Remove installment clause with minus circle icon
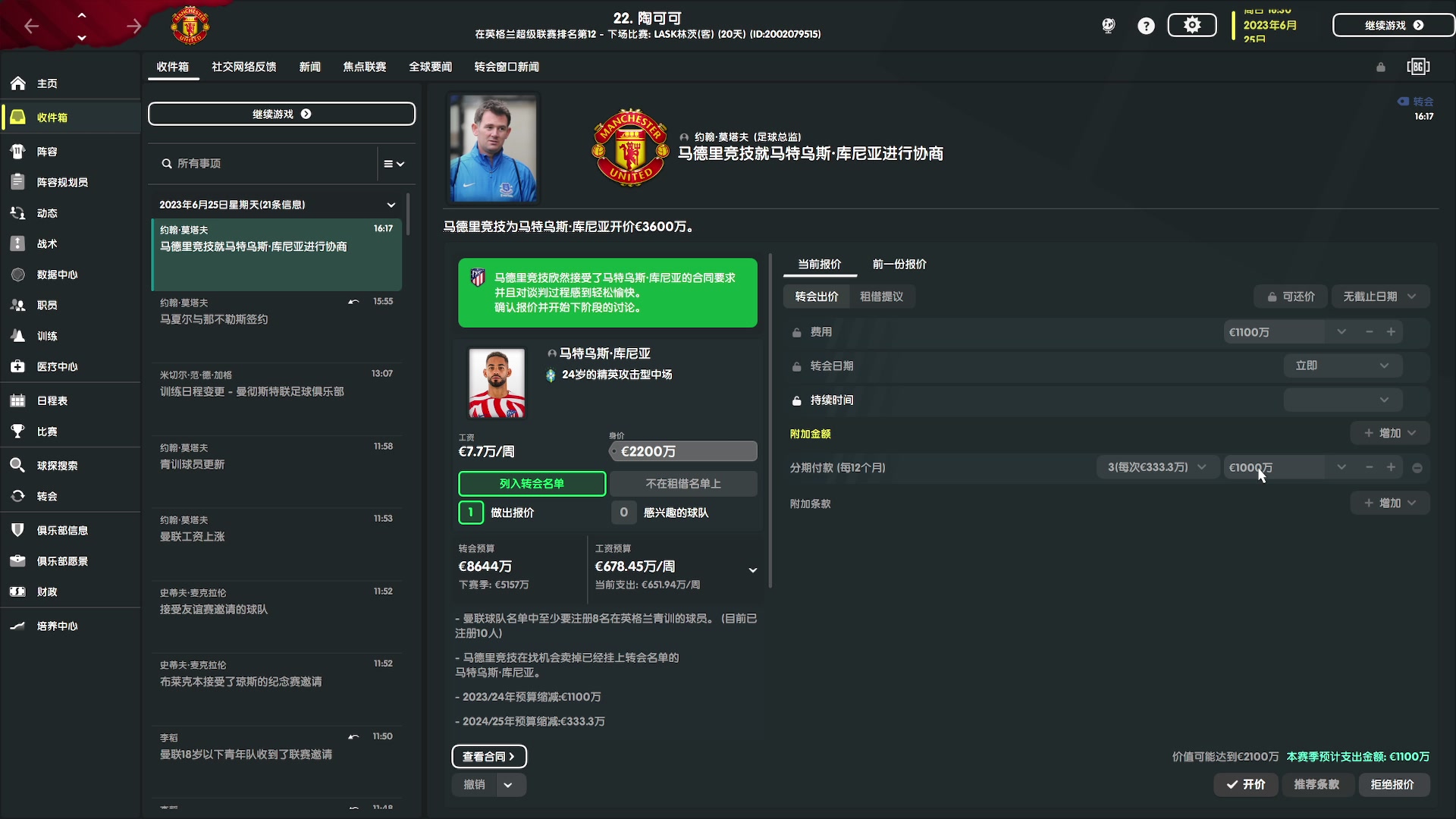This screenshot has height=819, width=1456. click(1417, 468)
